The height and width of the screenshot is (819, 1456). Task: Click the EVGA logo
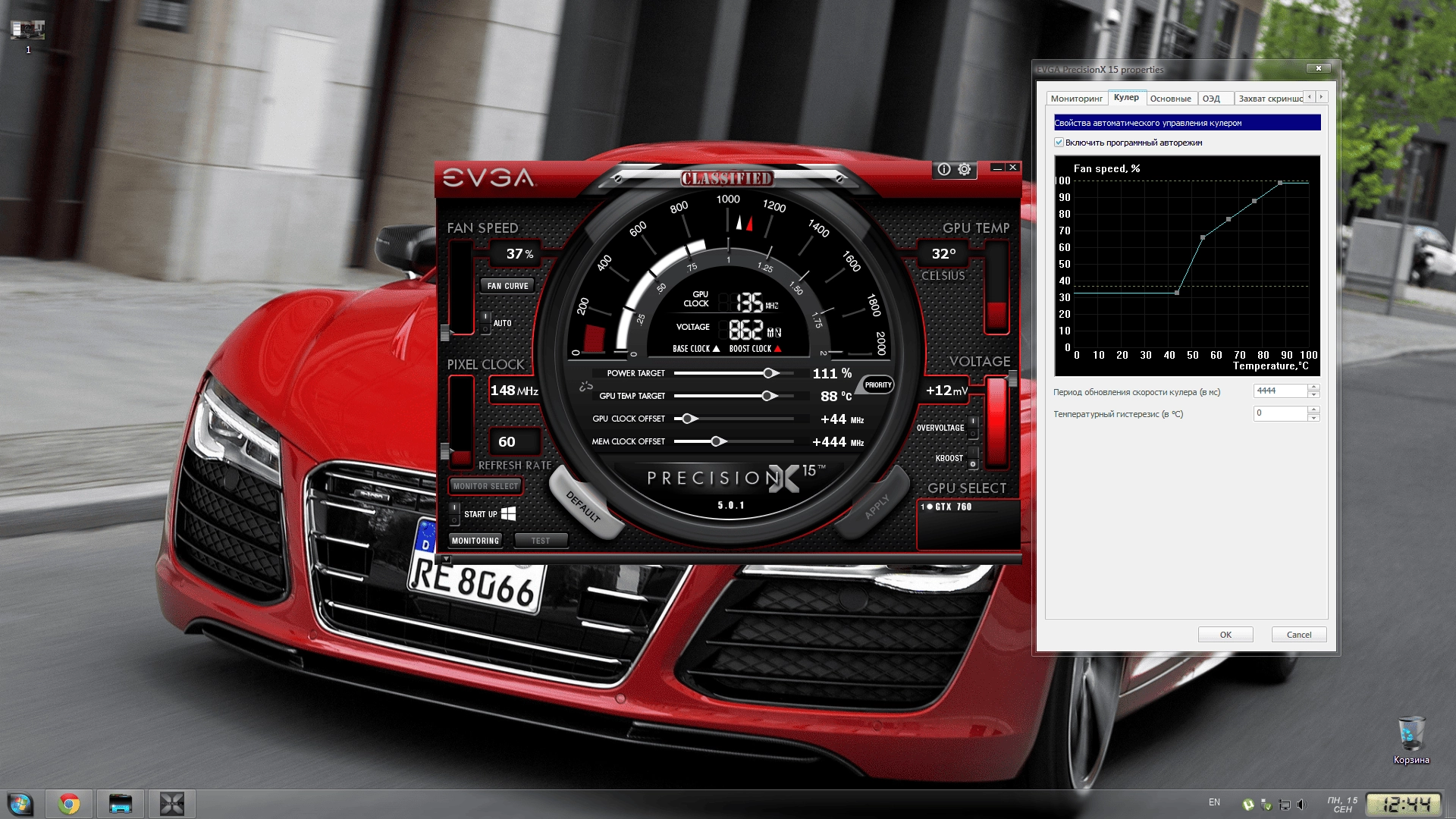pos(489,178)
